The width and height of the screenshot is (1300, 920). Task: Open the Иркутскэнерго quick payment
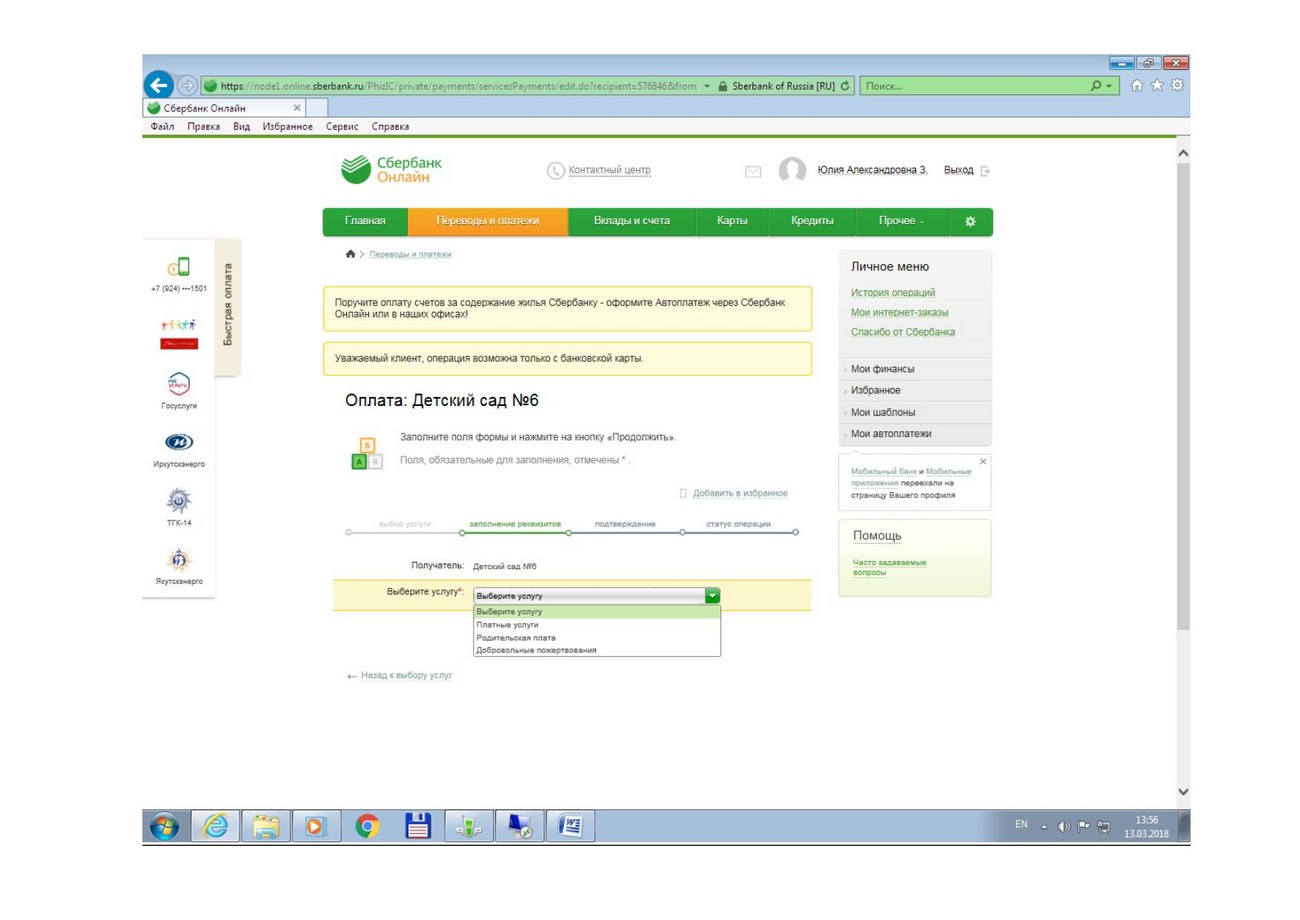click(179, 449)
